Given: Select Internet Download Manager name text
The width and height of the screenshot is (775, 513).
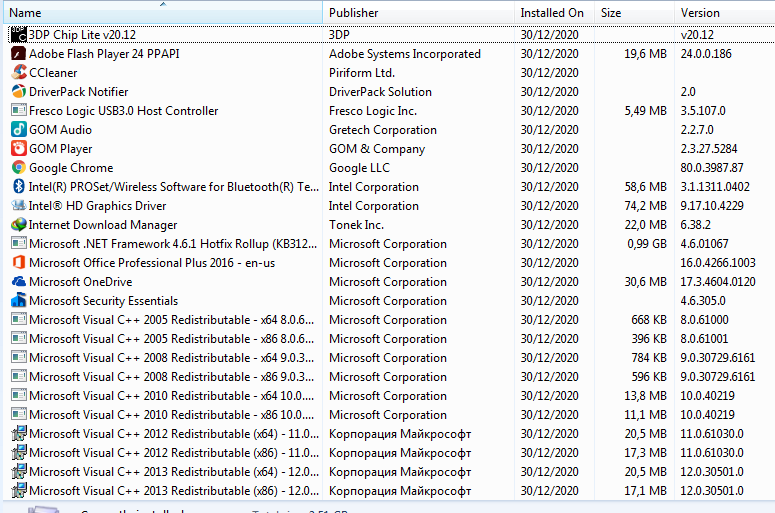Looking at the screenshot, I should 103,225.
